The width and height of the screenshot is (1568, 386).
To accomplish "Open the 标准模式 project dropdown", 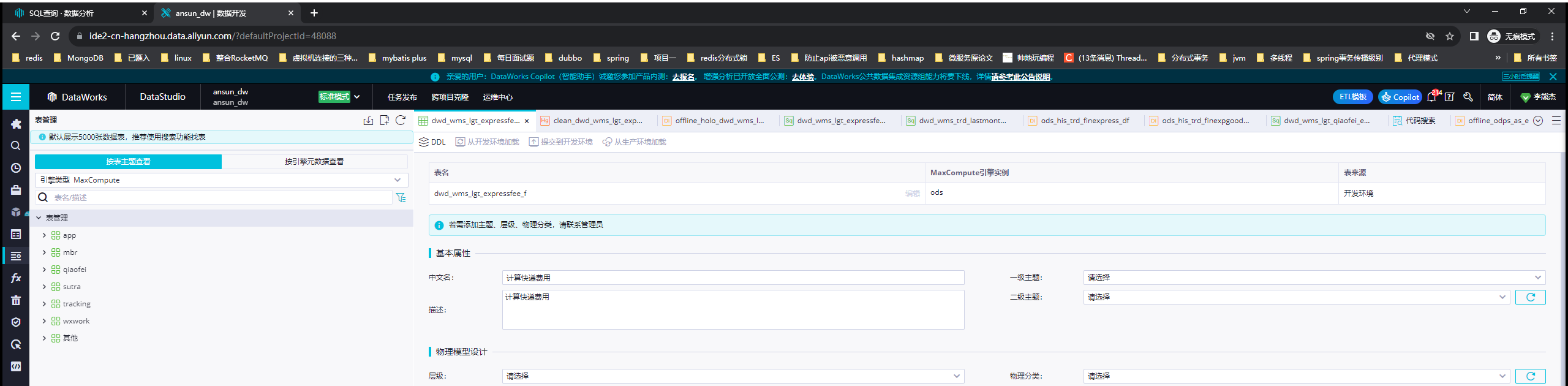I will coord(339,97).
